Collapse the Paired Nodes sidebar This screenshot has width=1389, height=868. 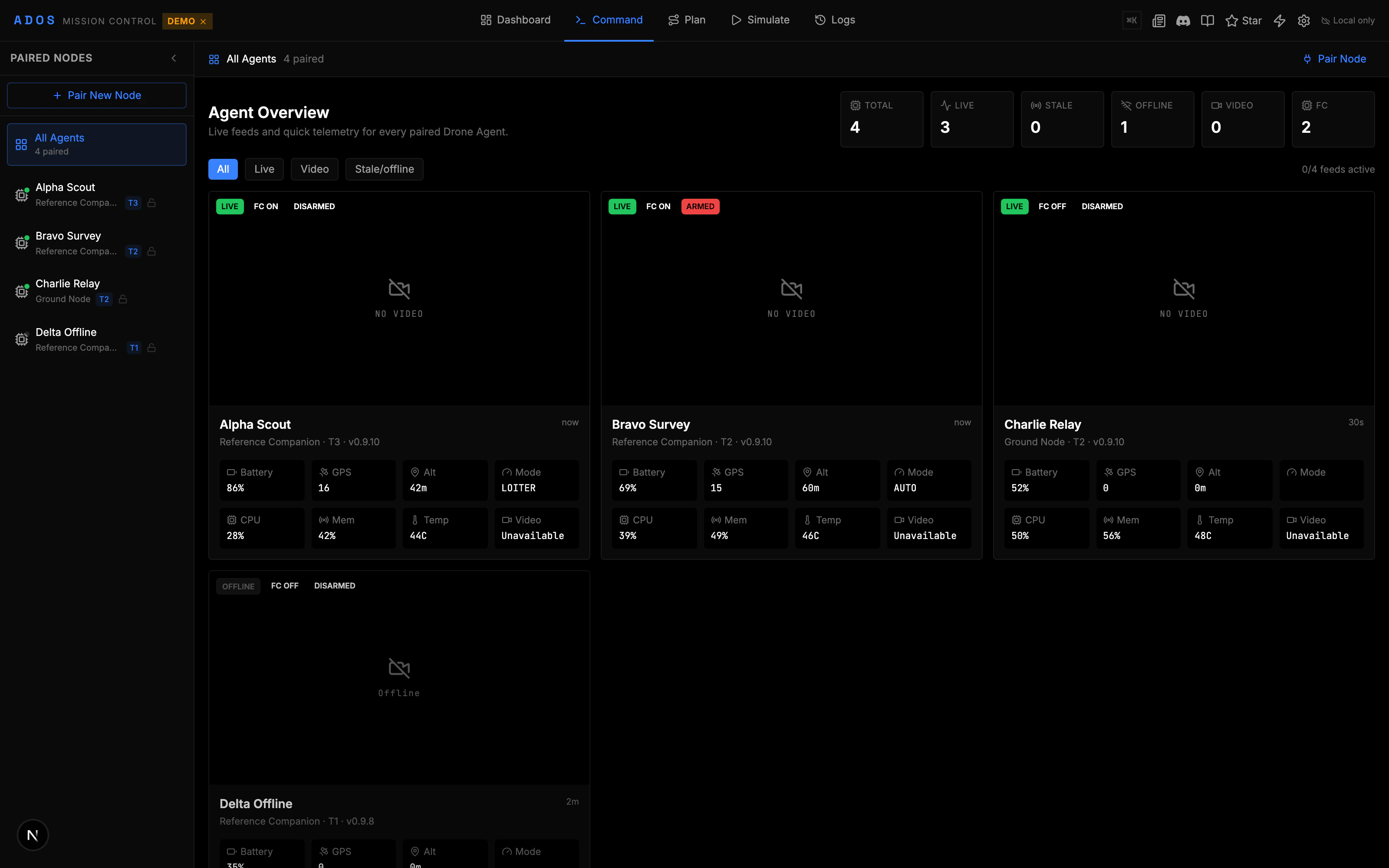point(174,58)
